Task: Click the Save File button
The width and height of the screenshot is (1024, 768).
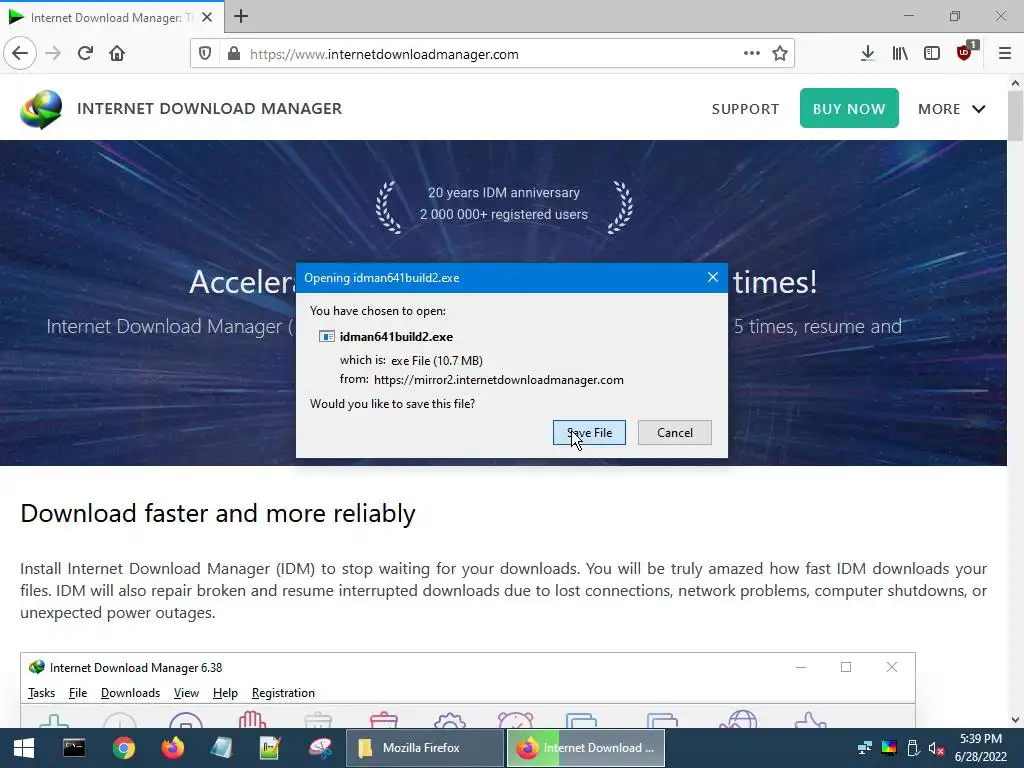Action: (x=589, y=432)
